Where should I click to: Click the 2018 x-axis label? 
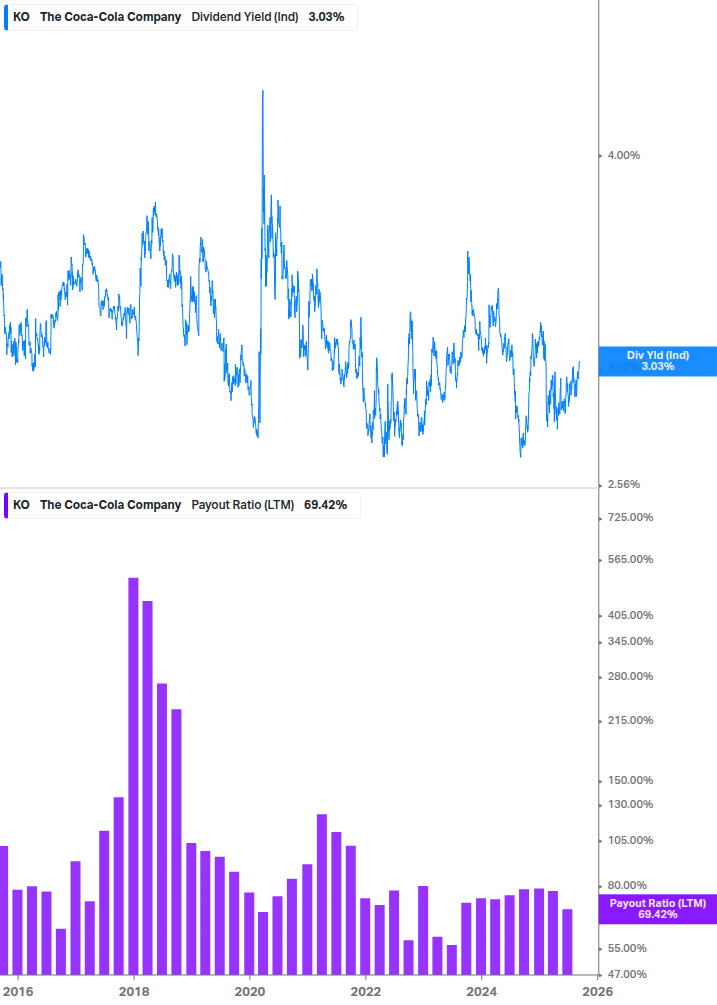(x=134, y=992)
